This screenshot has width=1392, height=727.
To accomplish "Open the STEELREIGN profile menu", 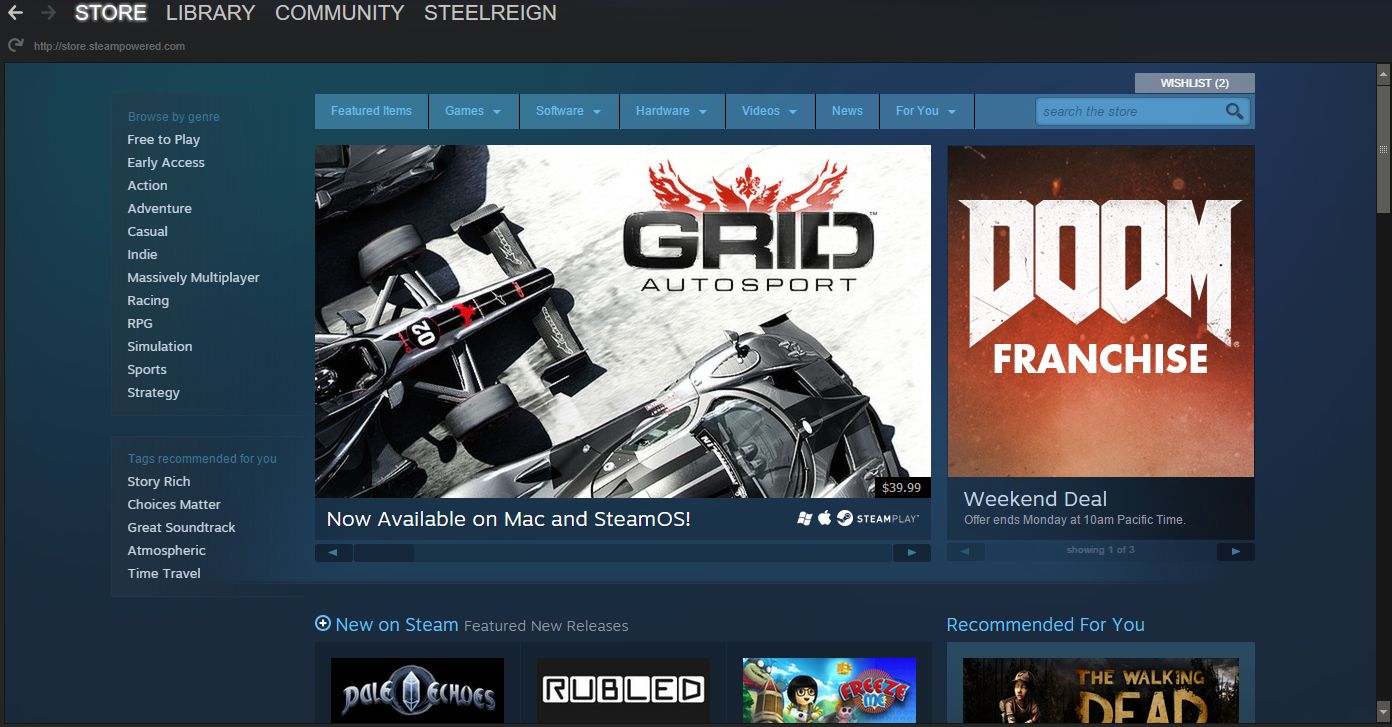I will 490,13.
